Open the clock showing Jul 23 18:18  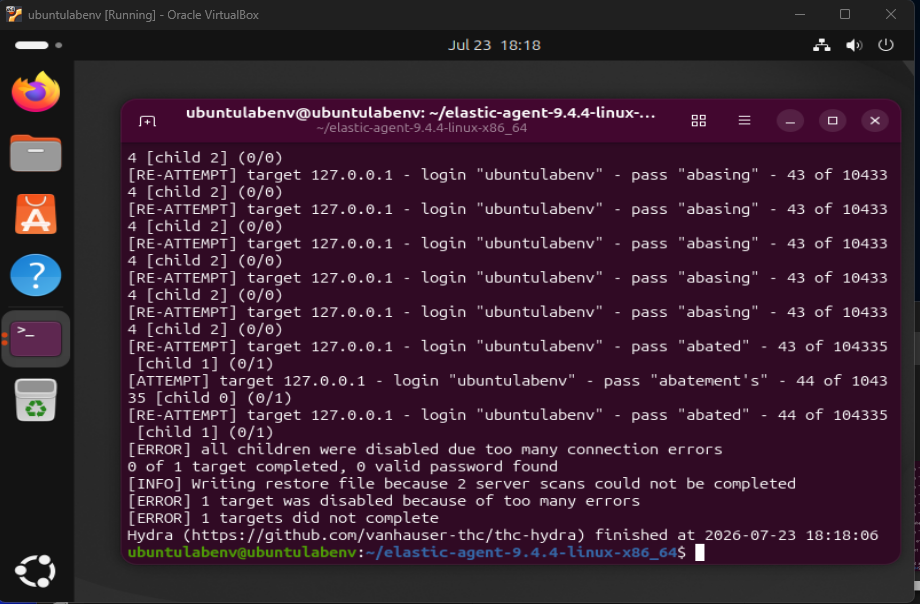tap(494, 45)
